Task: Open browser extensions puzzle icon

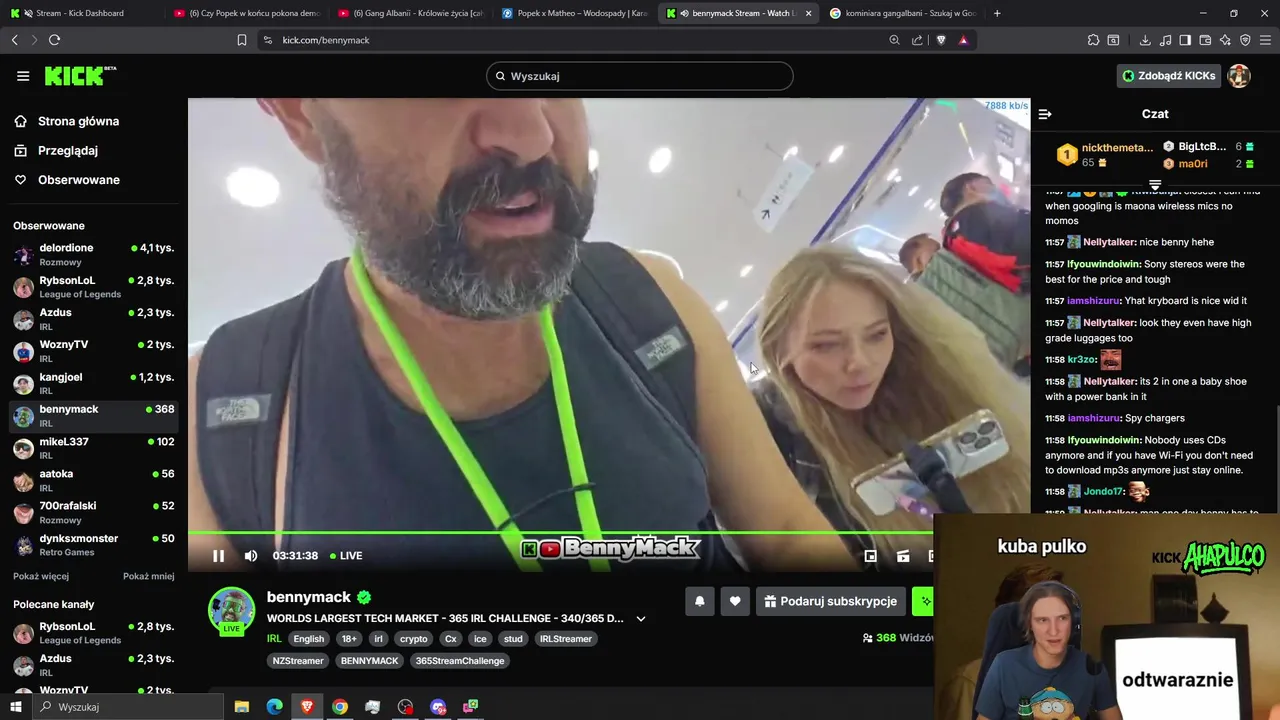Action: [x=1093, y=40]
